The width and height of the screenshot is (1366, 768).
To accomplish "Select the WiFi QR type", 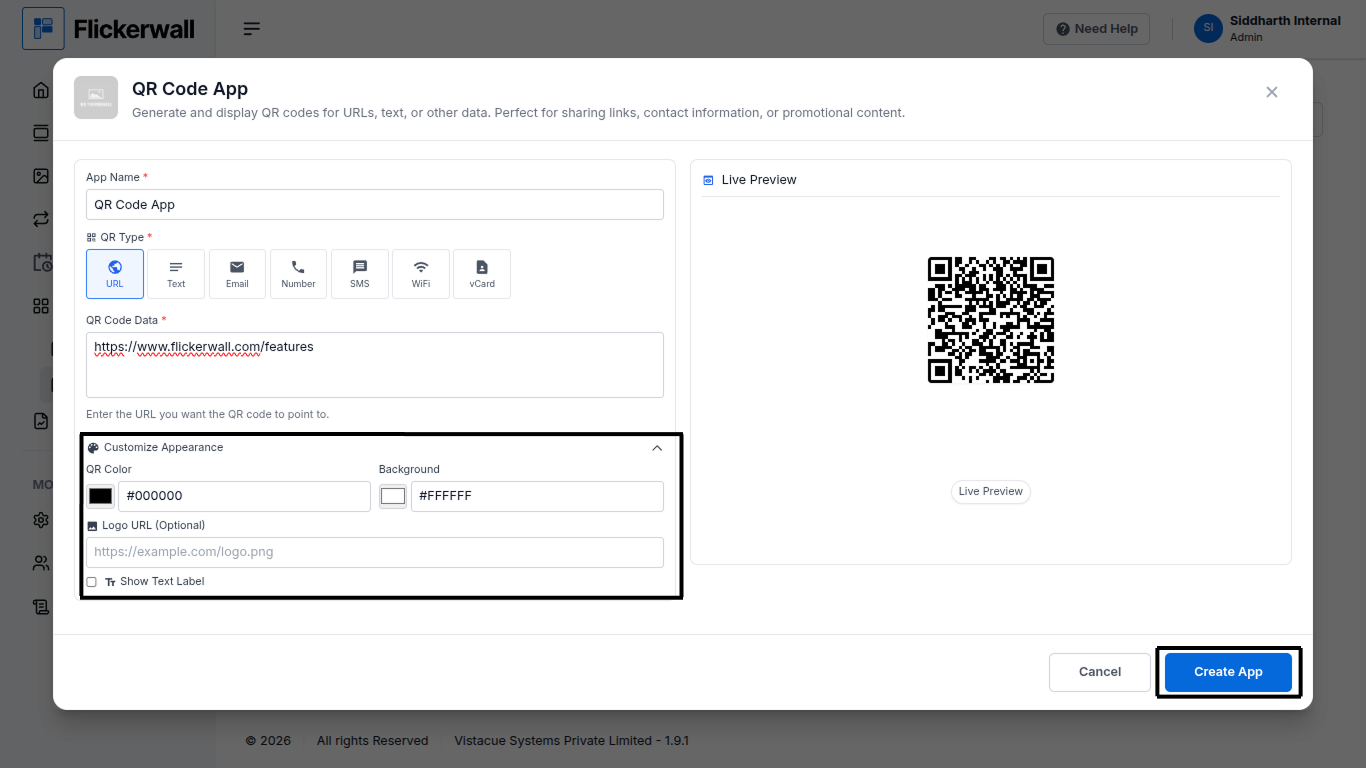I will (x=421, y=275).
